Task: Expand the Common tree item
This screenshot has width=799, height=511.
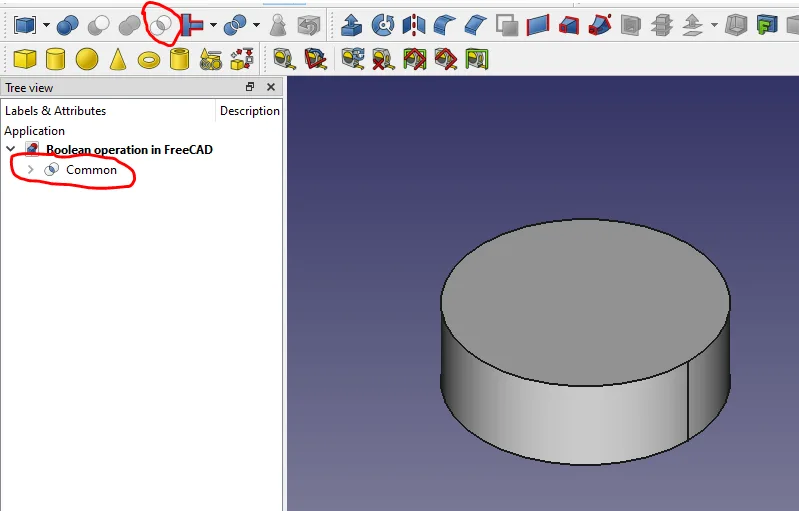Action: coord(30,170)
